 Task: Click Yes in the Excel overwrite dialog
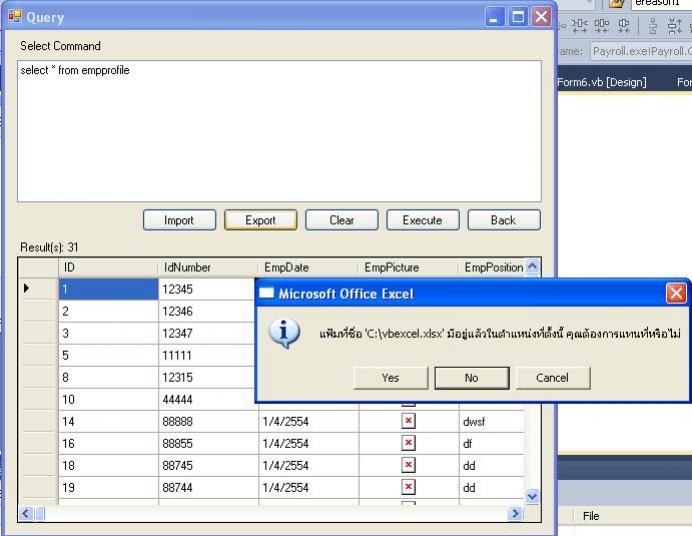tap(390, 378)
